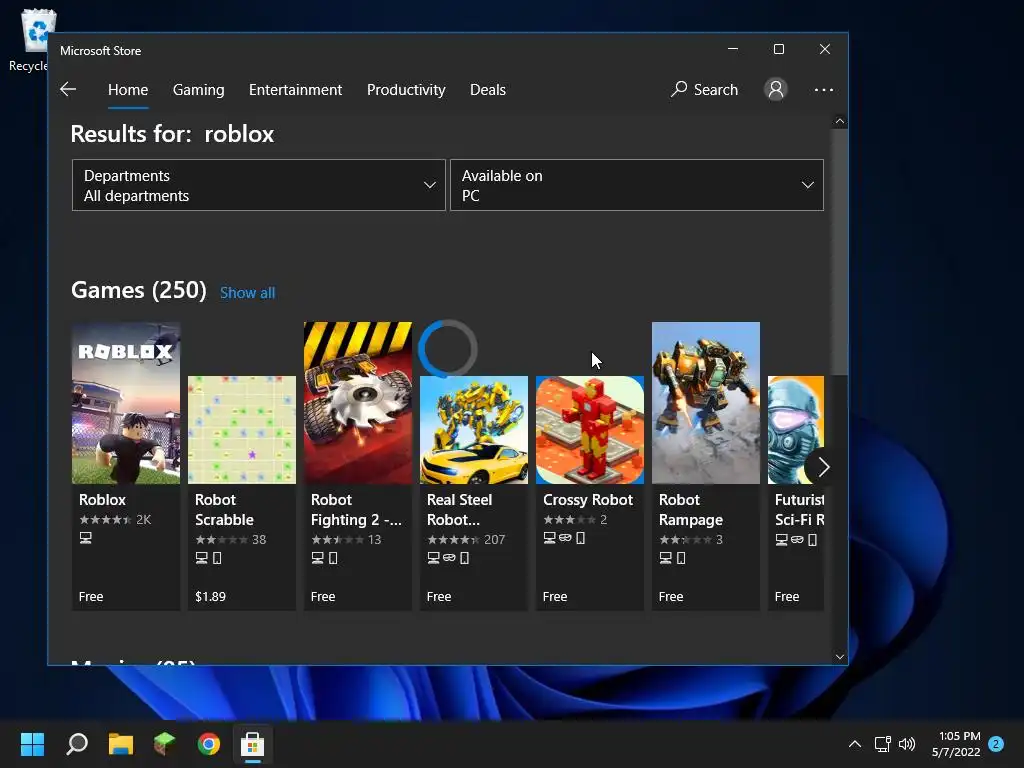This screenshot has height=768, width=1024.
Task: Click scrollbar up arrow in Store window
Action: 840,121
